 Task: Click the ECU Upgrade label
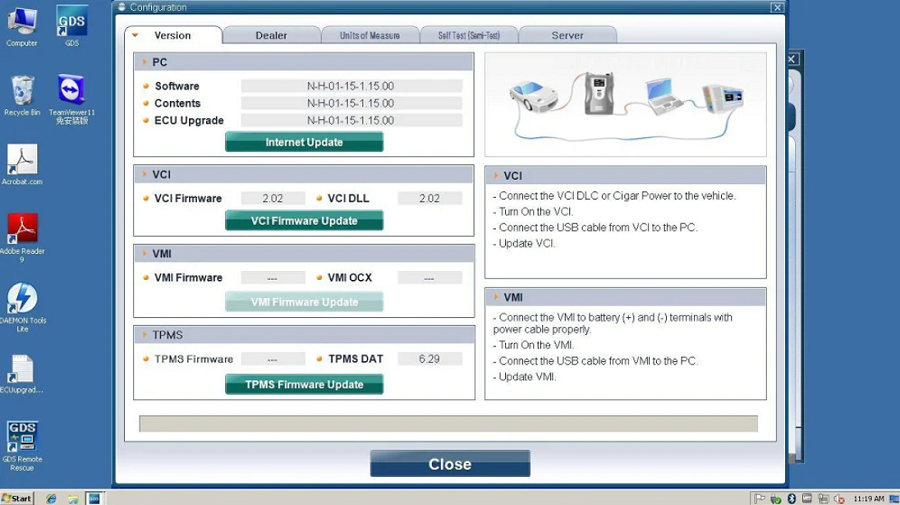pyautogui.click(x=189, y=121)
